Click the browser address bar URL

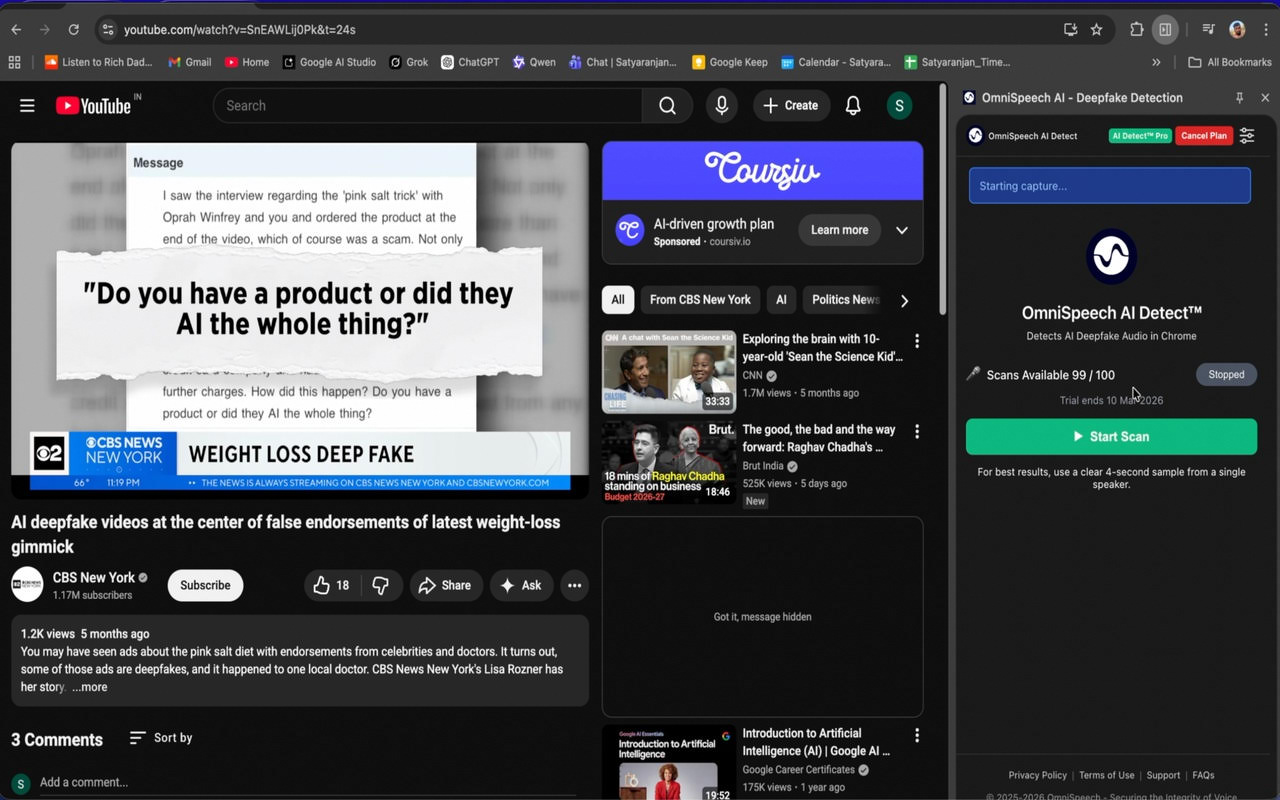click(x=239, y=30)
